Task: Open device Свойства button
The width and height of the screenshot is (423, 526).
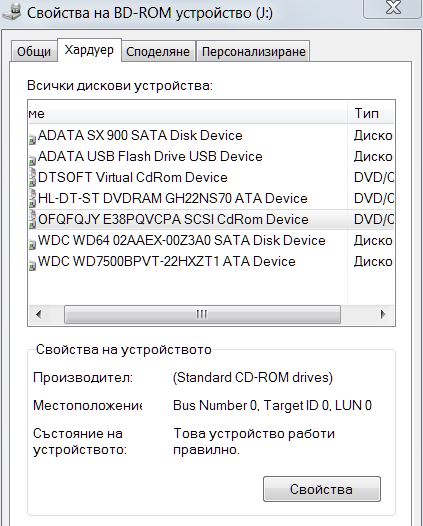Action: point(322,489)
